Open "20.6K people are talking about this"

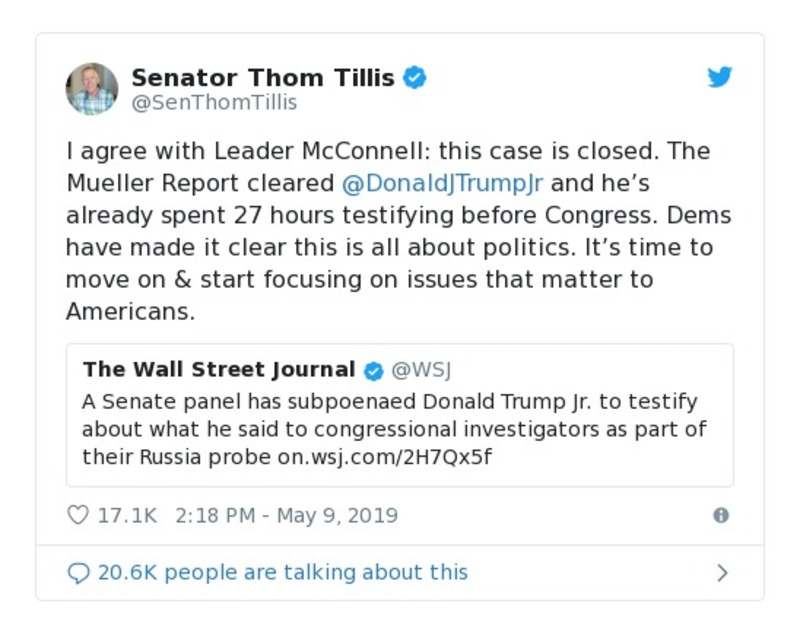click(282, 573)
